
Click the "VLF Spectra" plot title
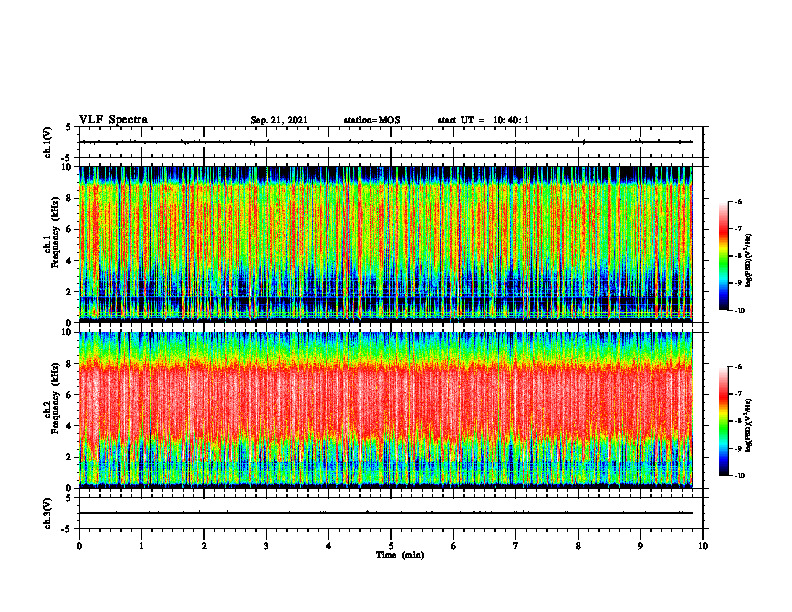pyautogui.click(x=113, y=120)
